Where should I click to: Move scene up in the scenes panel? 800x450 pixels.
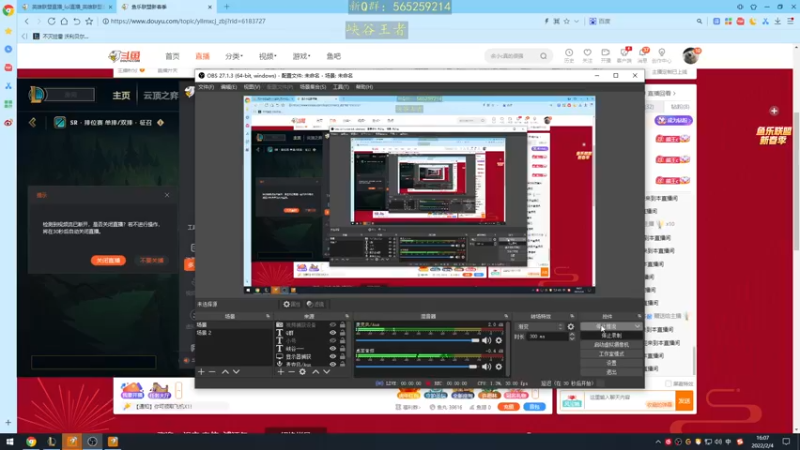pos(225,372)
